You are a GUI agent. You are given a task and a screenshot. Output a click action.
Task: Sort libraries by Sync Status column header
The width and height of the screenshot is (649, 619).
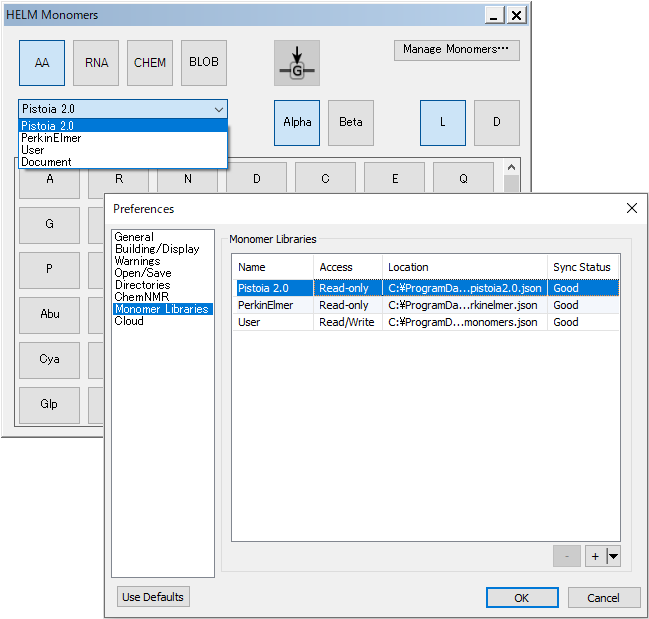click(x=582, y=267)
